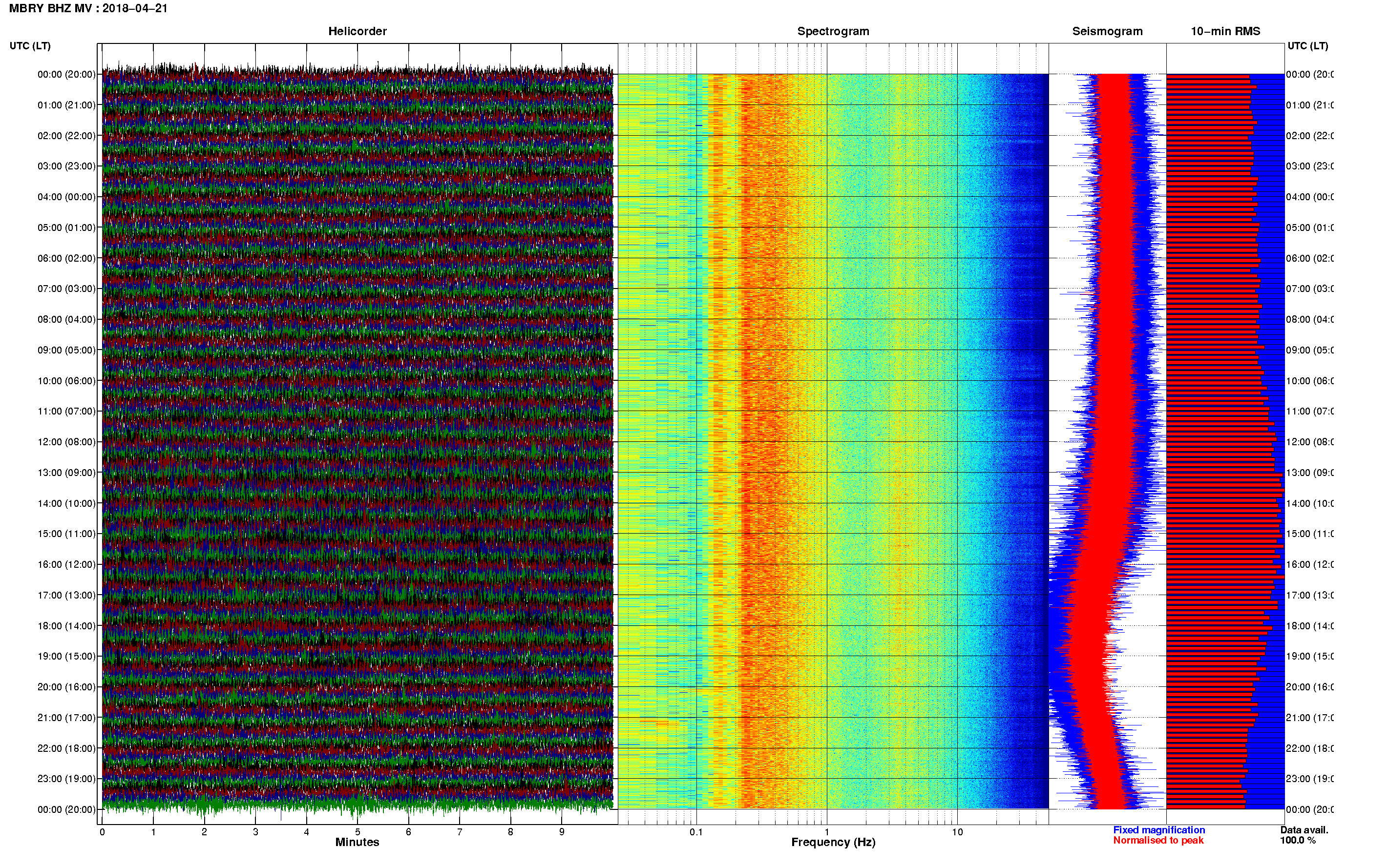
Task: Click minute tick label '0' under the helicorder
Action: click(x=102, y=832)
